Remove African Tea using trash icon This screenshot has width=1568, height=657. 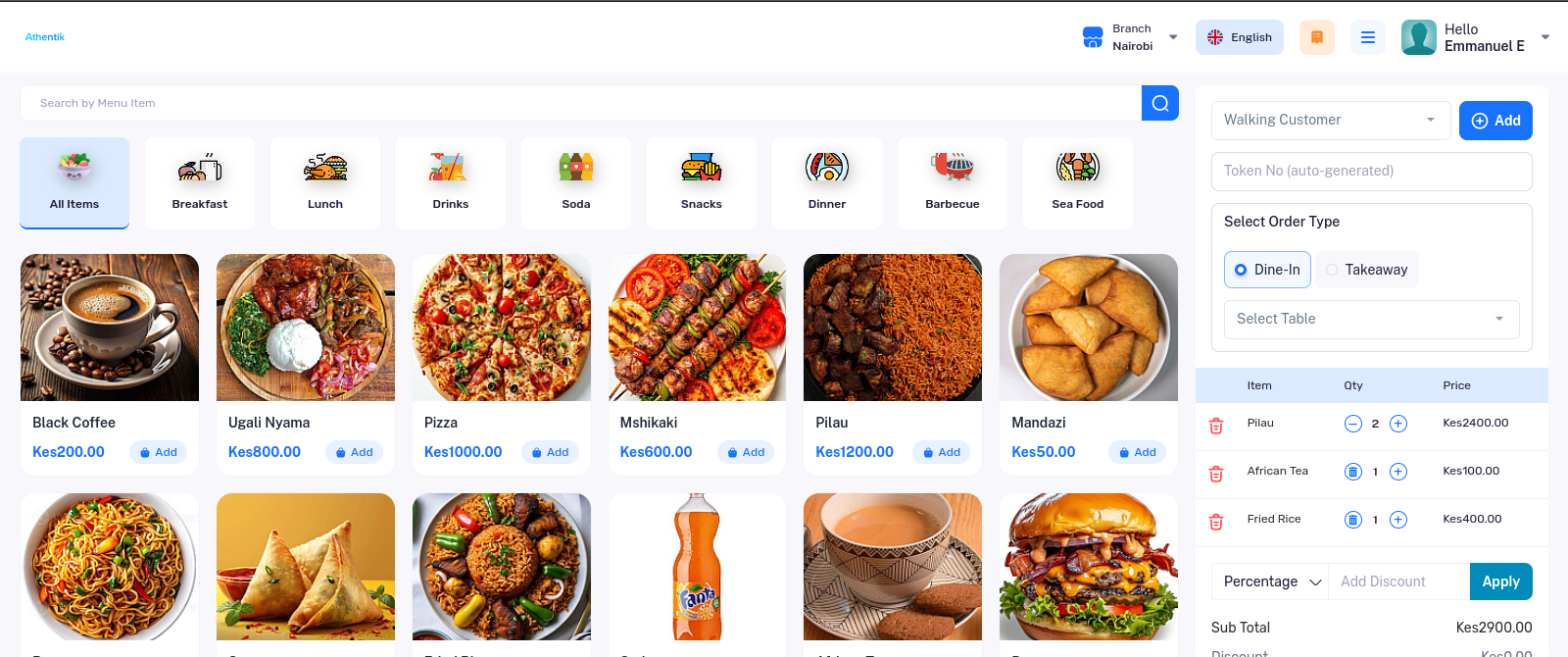(1216, 474)
